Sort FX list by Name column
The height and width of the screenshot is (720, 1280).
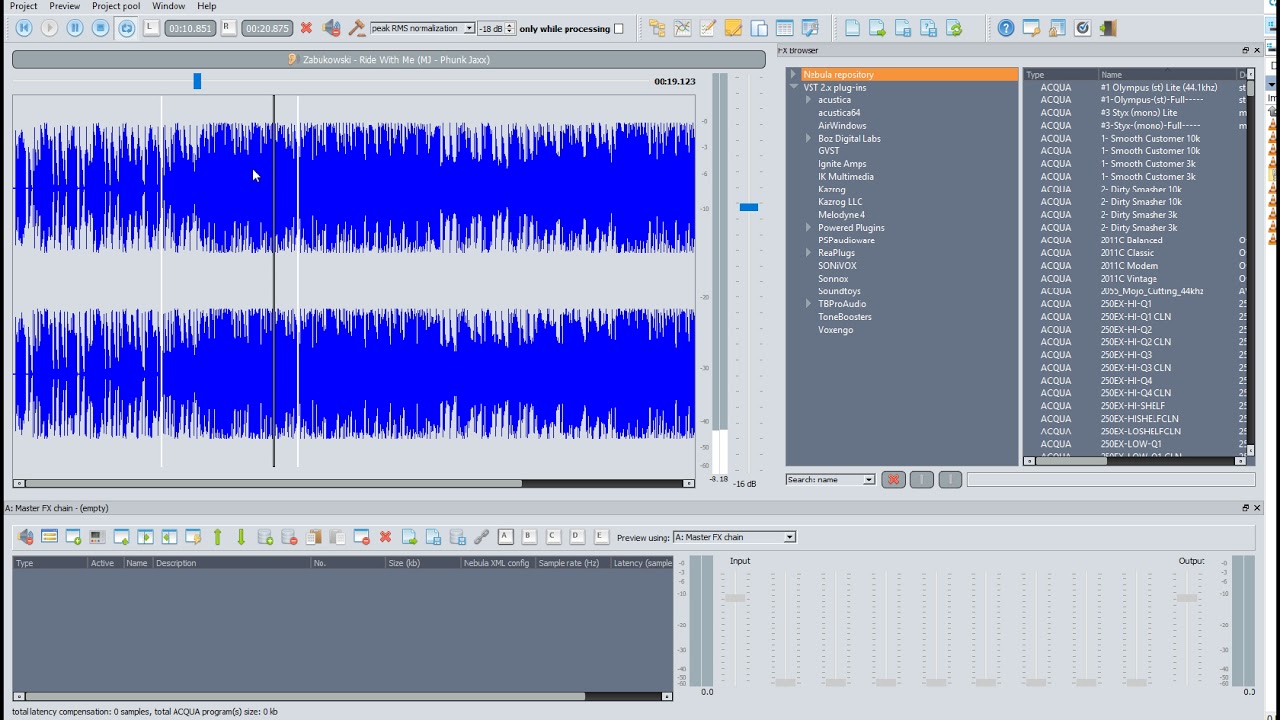(1167, 75)
